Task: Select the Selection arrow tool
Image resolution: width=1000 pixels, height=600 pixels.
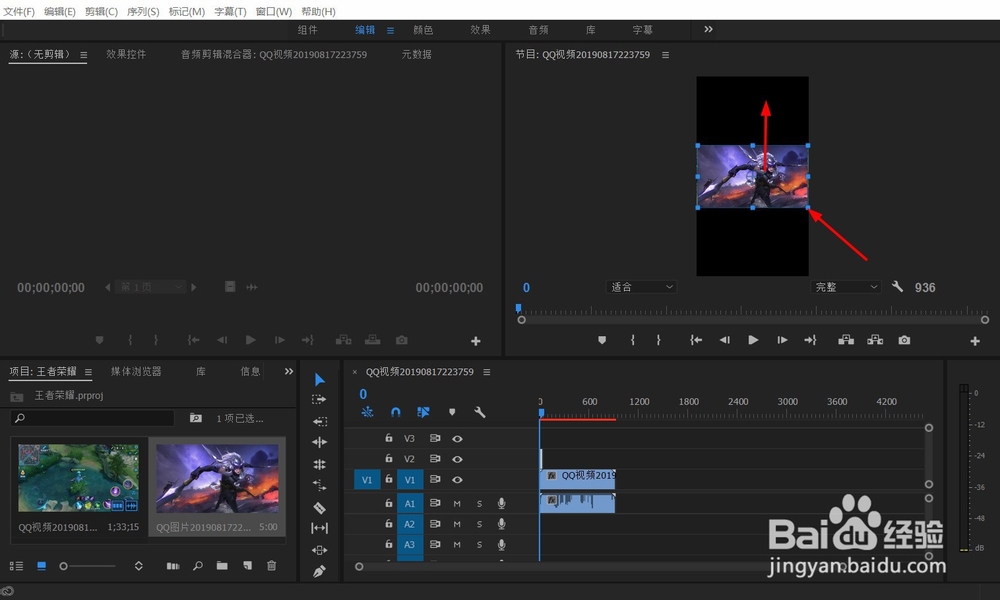Action: tap(320, 379)
